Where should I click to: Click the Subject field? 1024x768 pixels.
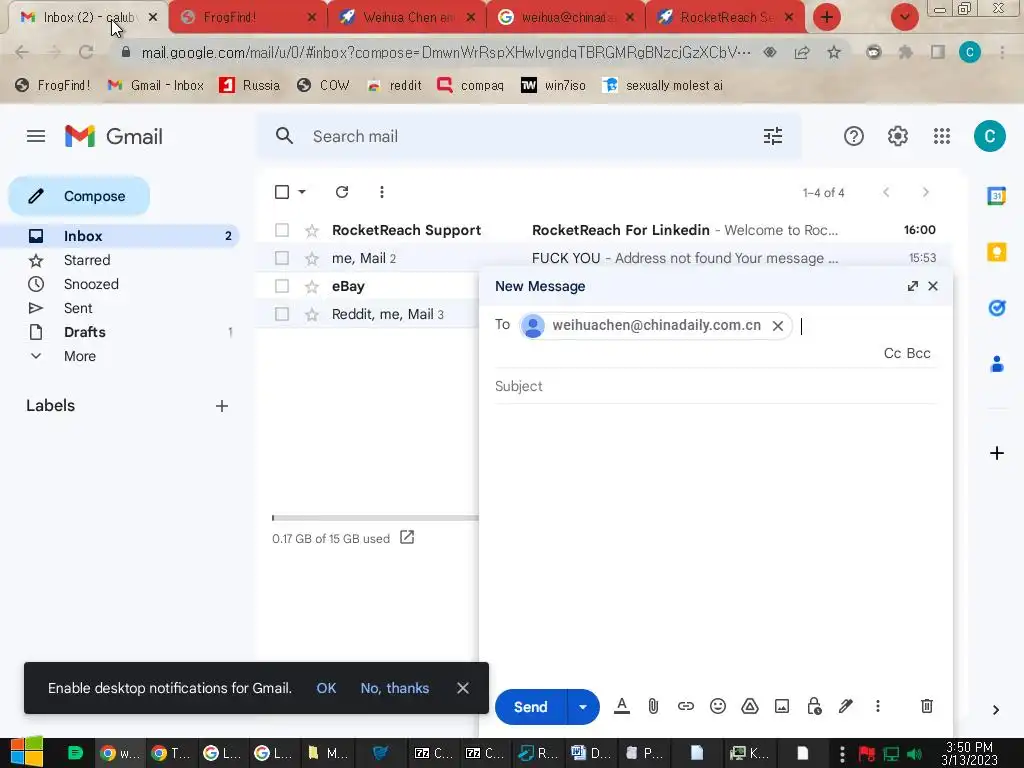(716, 386)
